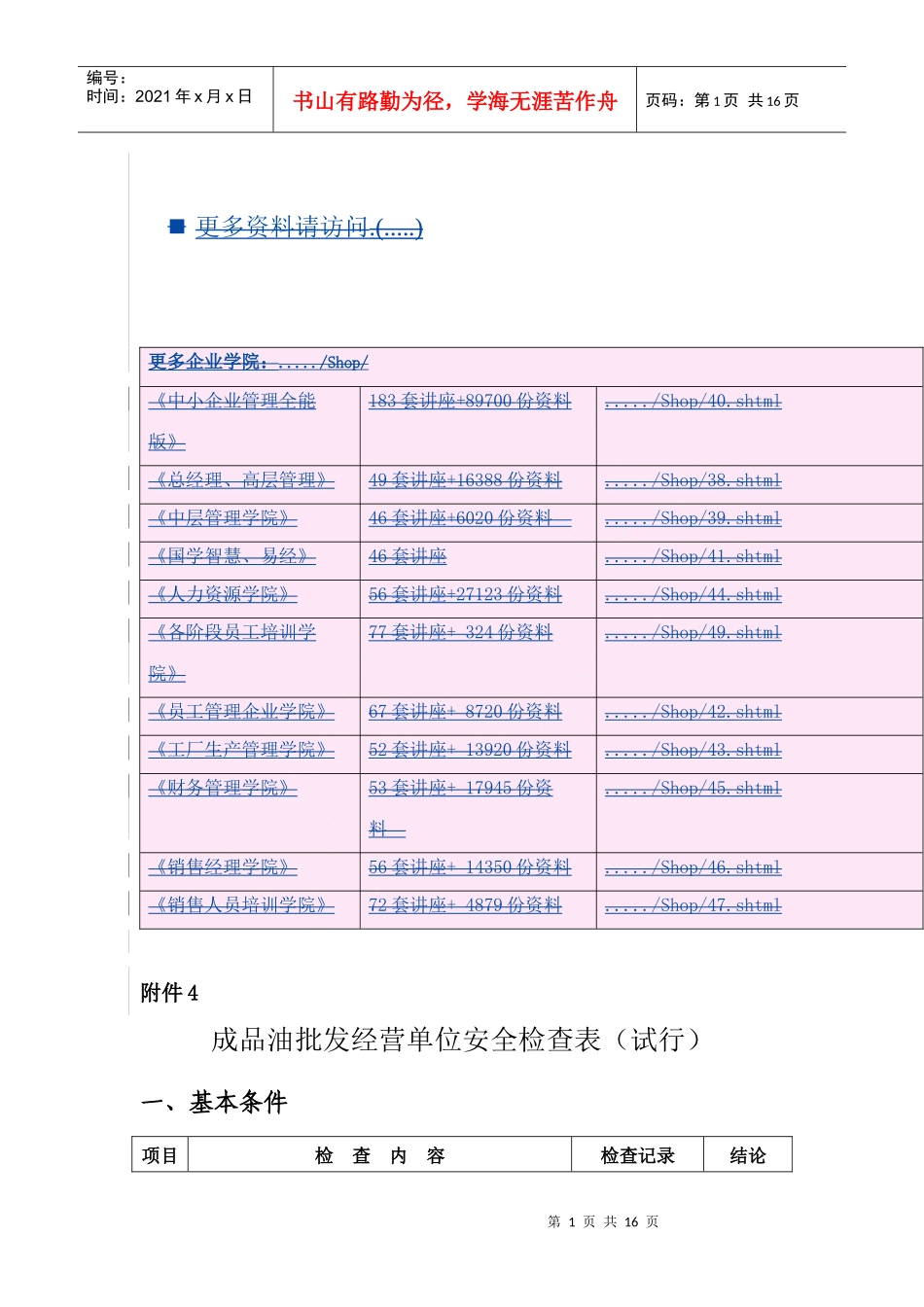Open 《员工管理企业学院》 link
Viewport: 924px width, 1307px height.
point(241,712)
